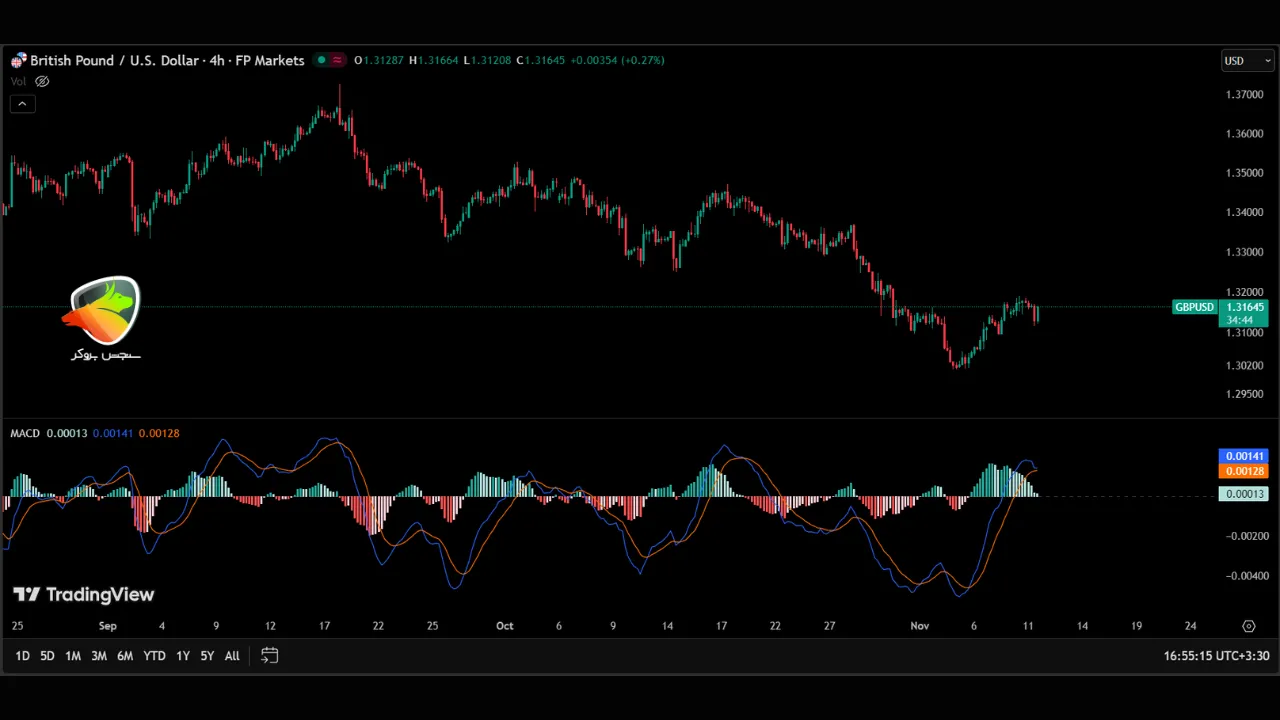Toggle the Vol indicator visibility eye
The height and width of the screenshot is (720, 1280).
[x=42, y=82]
